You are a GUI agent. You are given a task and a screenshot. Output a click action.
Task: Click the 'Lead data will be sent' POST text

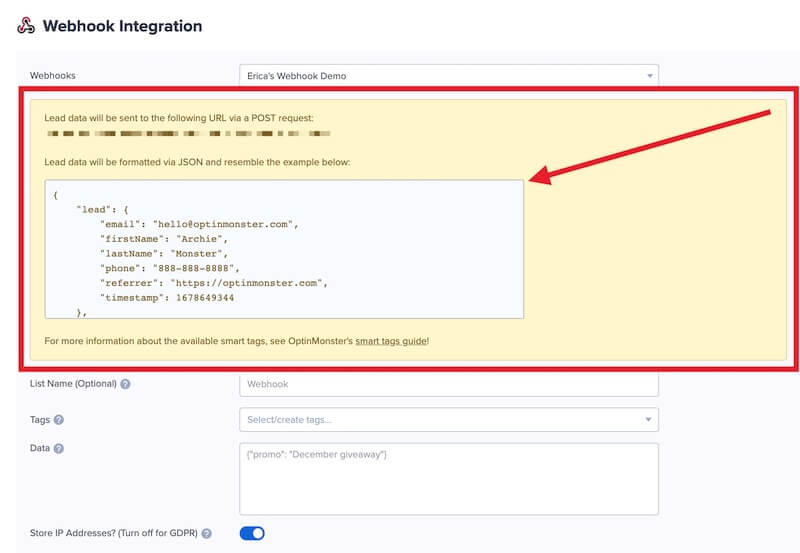179,118
